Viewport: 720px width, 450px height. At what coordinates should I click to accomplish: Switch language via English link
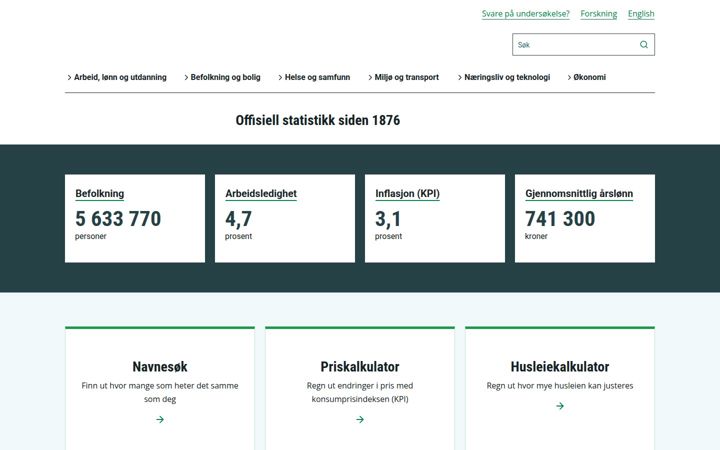(x=641, y=14)
